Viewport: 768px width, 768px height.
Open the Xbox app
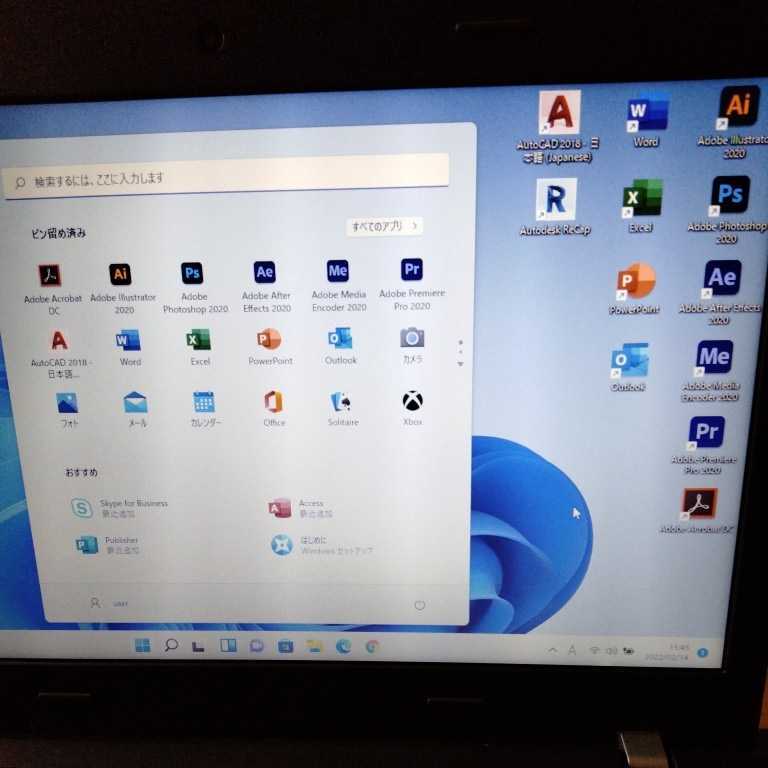coord(412,408)
